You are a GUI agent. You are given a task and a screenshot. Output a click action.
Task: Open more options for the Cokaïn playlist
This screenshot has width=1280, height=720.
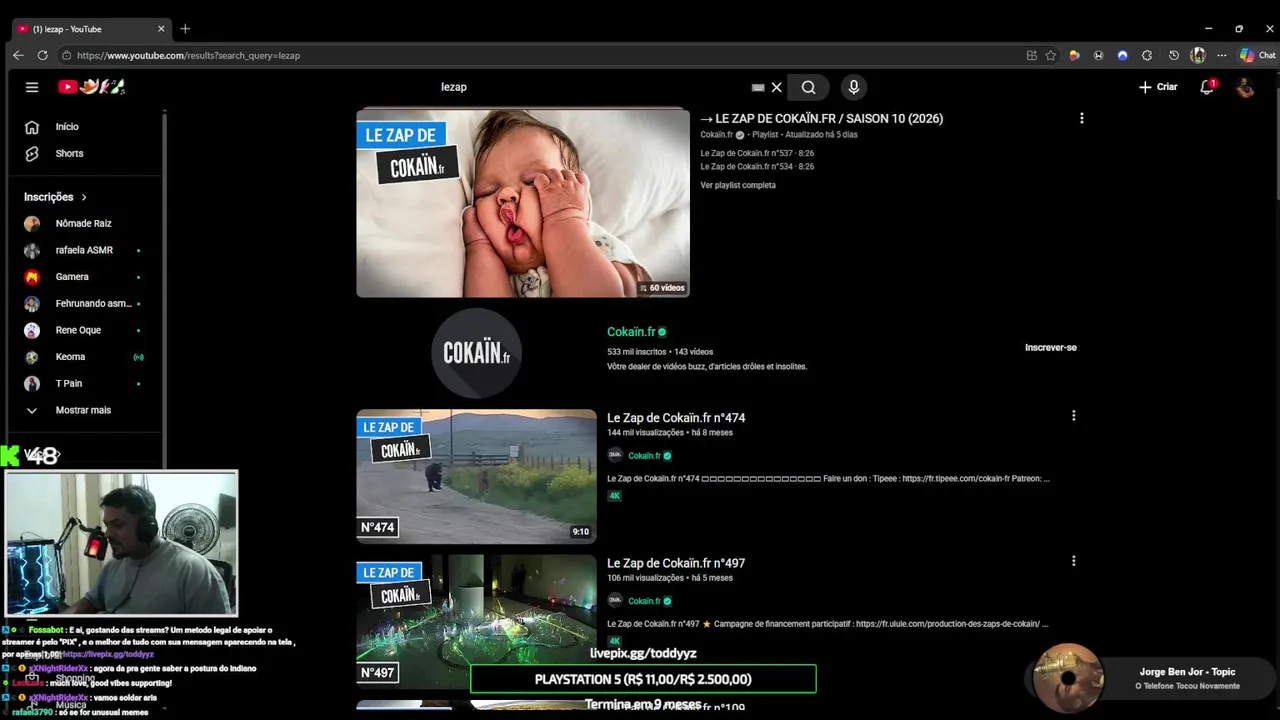pos(1081,118)
